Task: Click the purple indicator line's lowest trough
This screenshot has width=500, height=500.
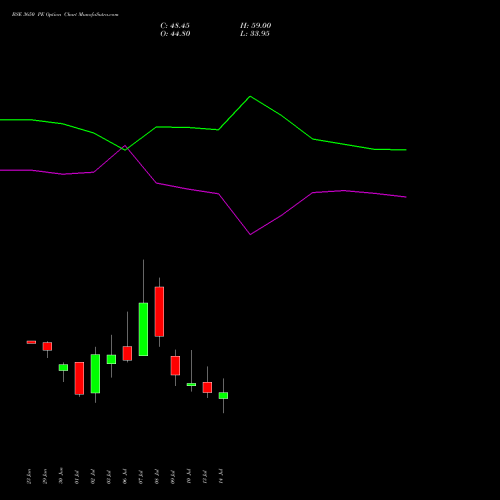Action: coord(250,234)
